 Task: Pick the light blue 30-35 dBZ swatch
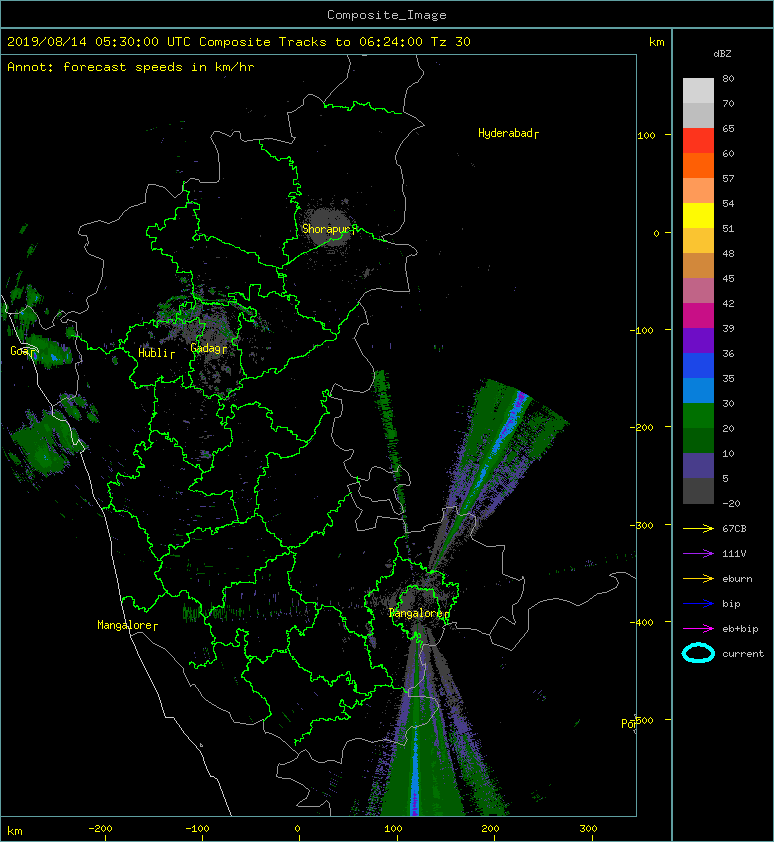point(698,390)
